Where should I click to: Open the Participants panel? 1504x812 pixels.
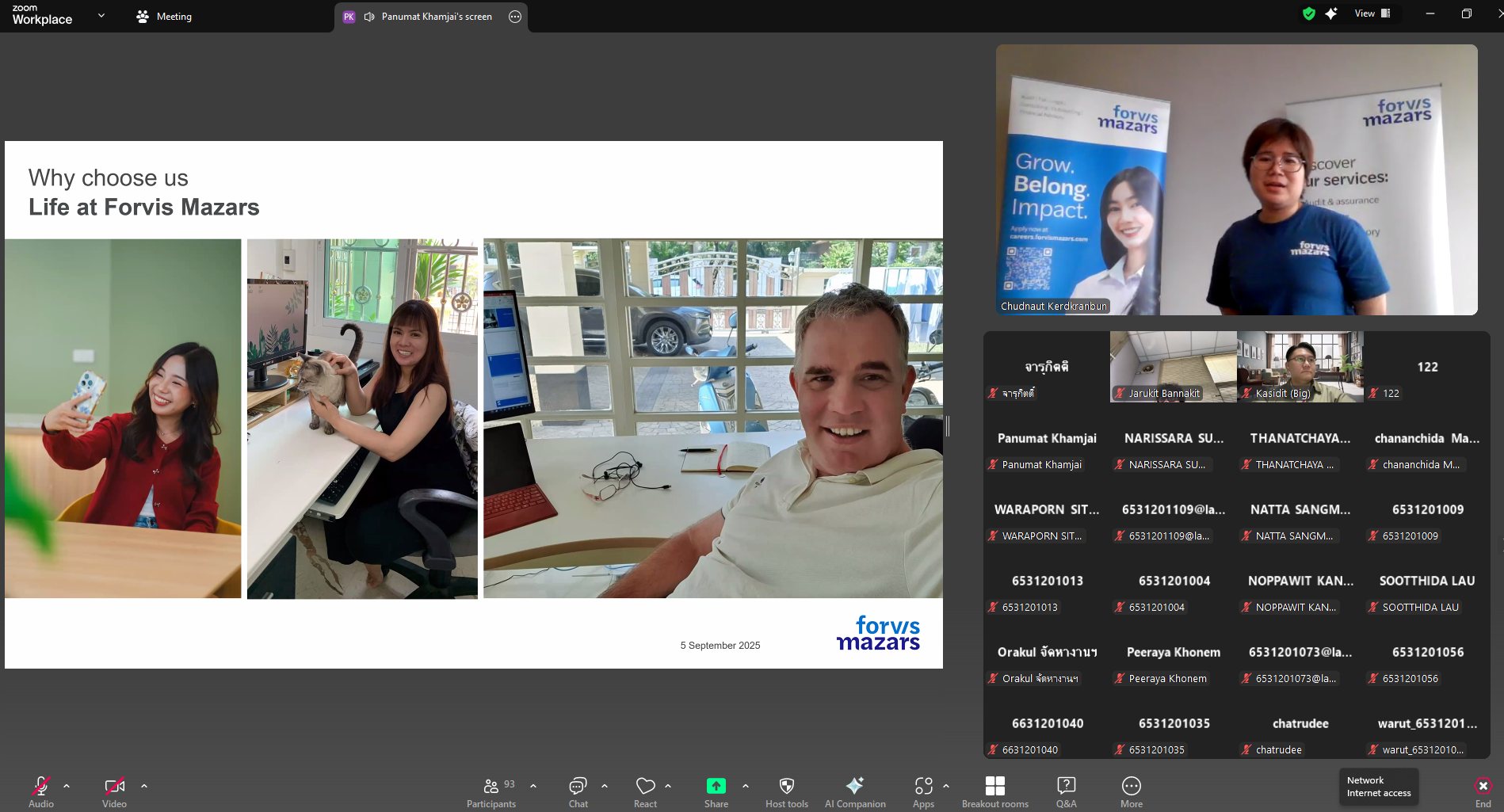click(x=491, y=791)
